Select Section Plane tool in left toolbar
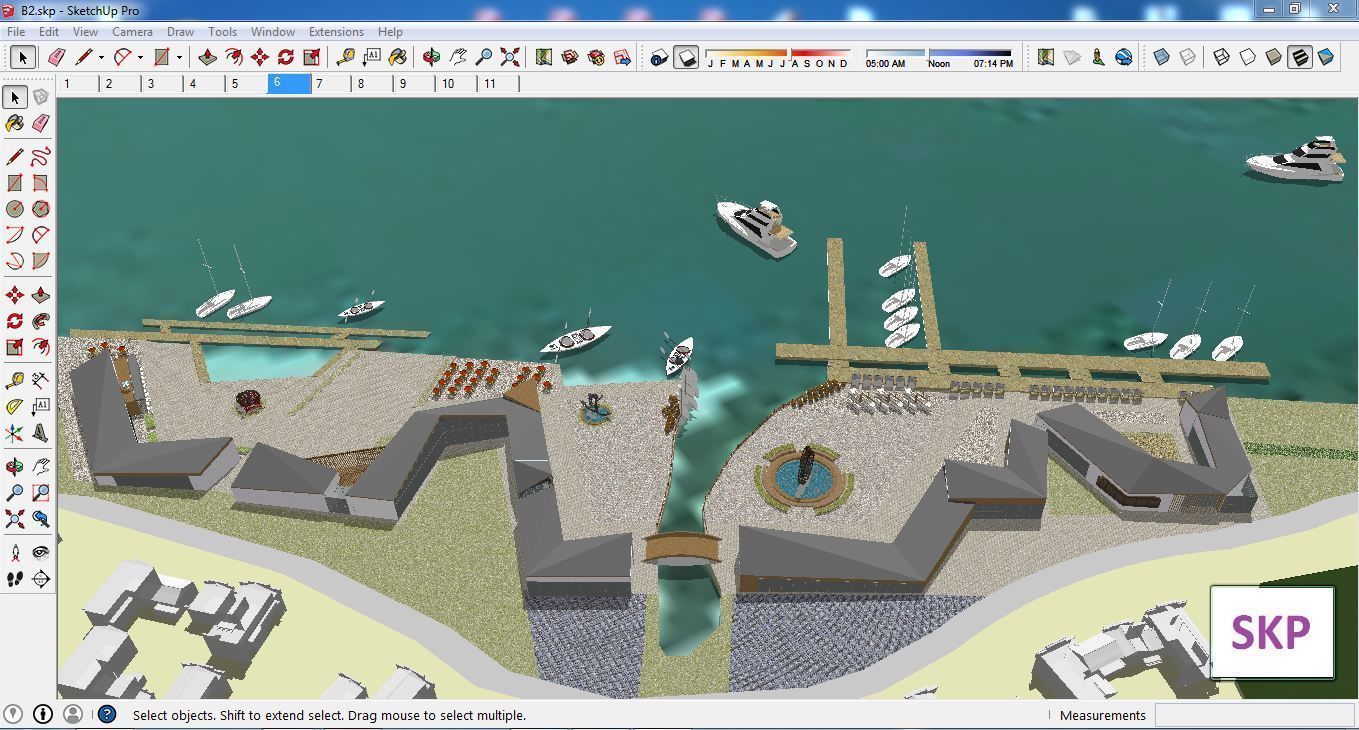This screenshot has height=730, width=1359. click(41, 579)
